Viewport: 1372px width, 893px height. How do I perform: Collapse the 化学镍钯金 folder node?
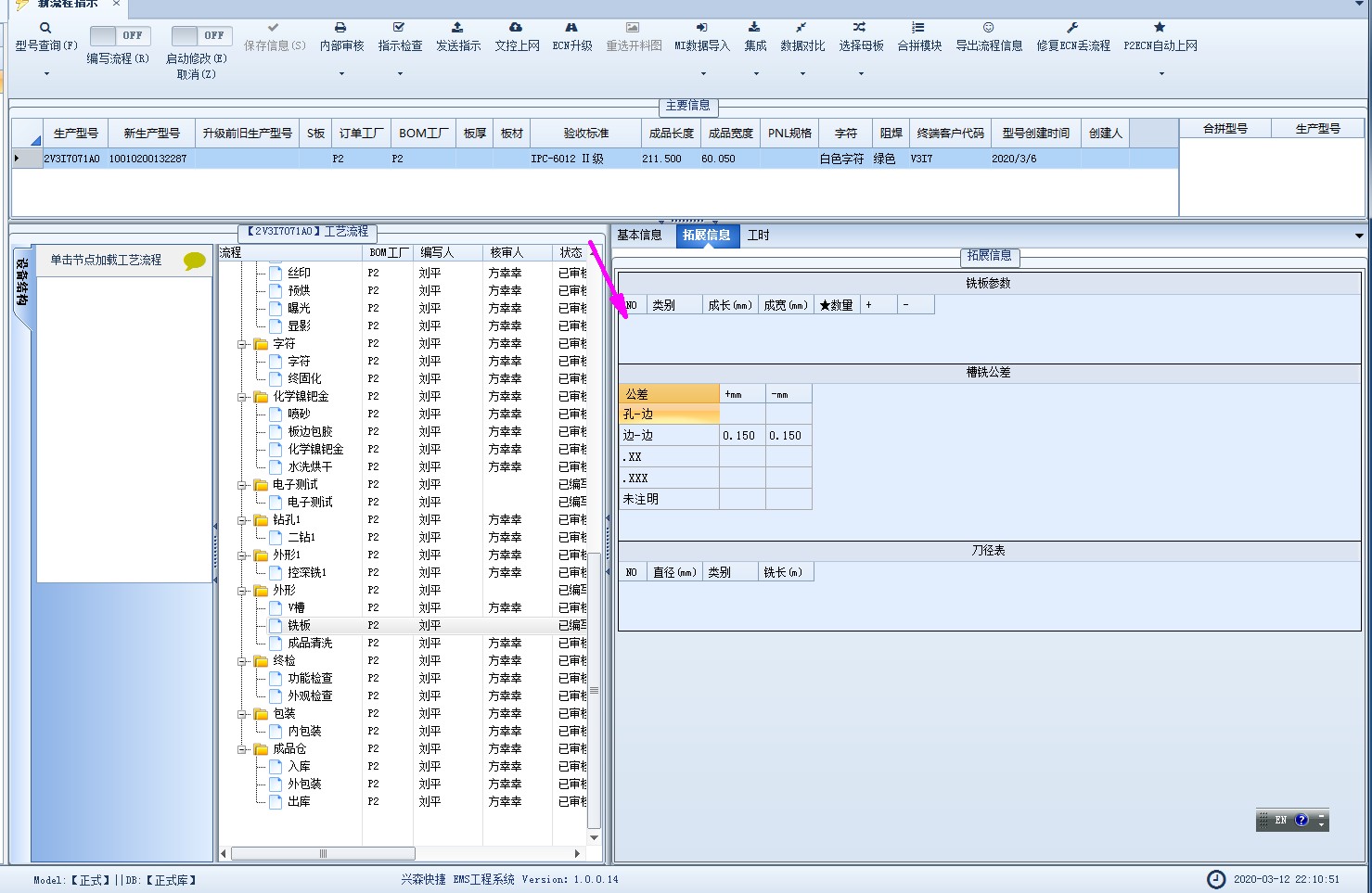click(242, 397)
